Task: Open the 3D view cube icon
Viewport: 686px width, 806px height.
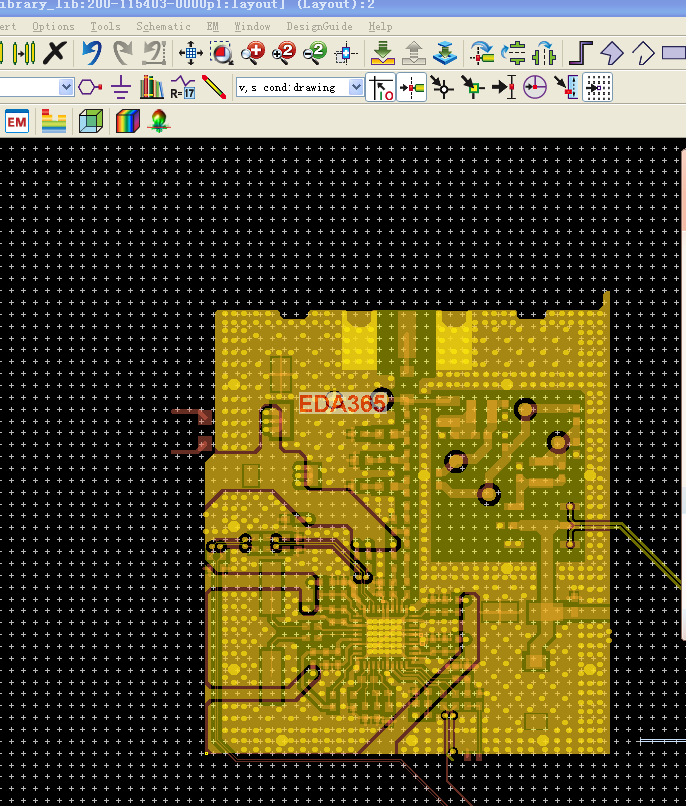Action: pos(91,122)
